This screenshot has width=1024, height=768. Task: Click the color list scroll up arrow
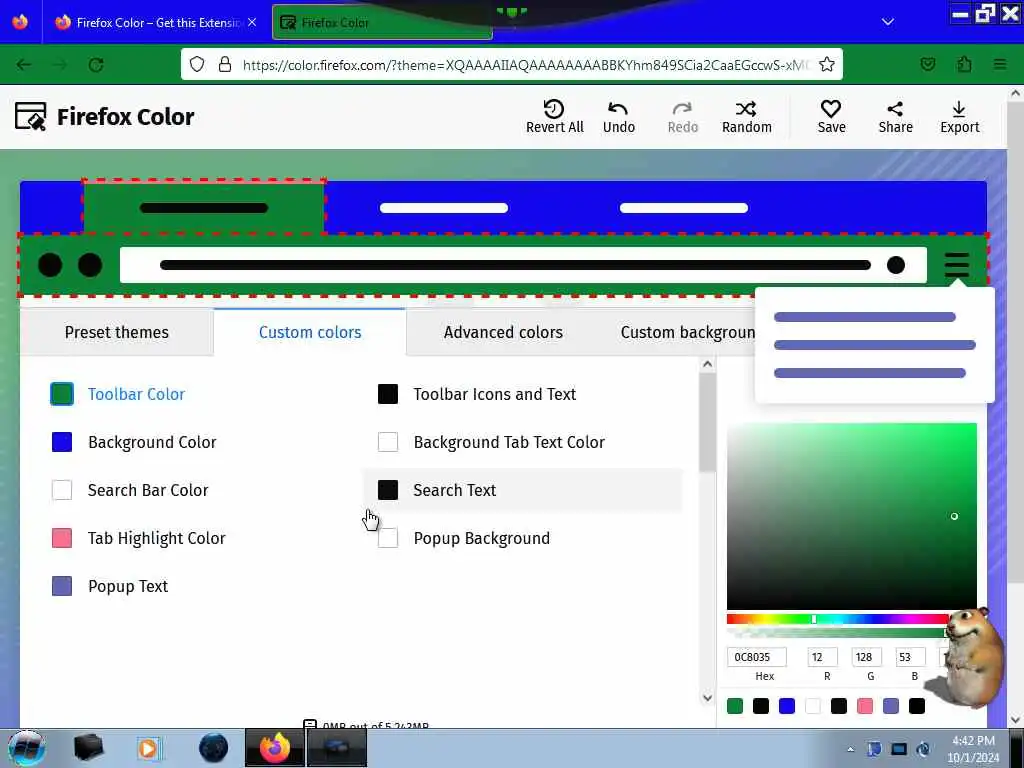coord(707,364)
